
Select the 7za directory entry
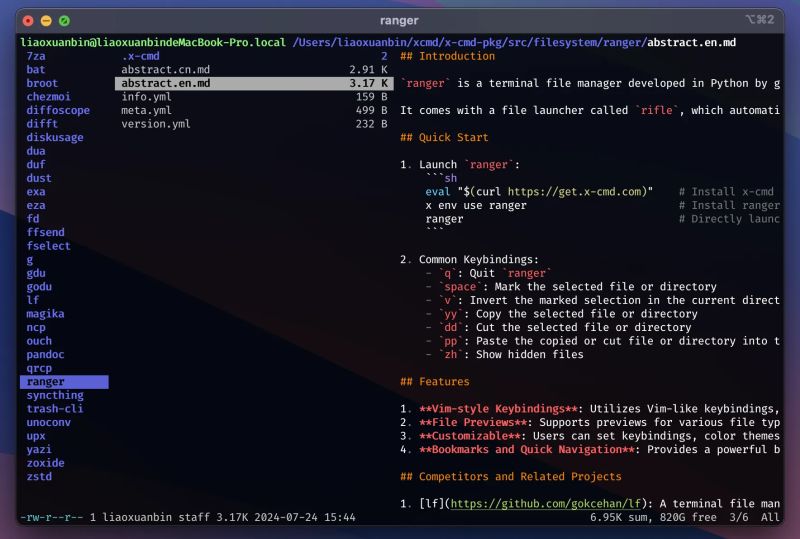(x=36, y=56)
